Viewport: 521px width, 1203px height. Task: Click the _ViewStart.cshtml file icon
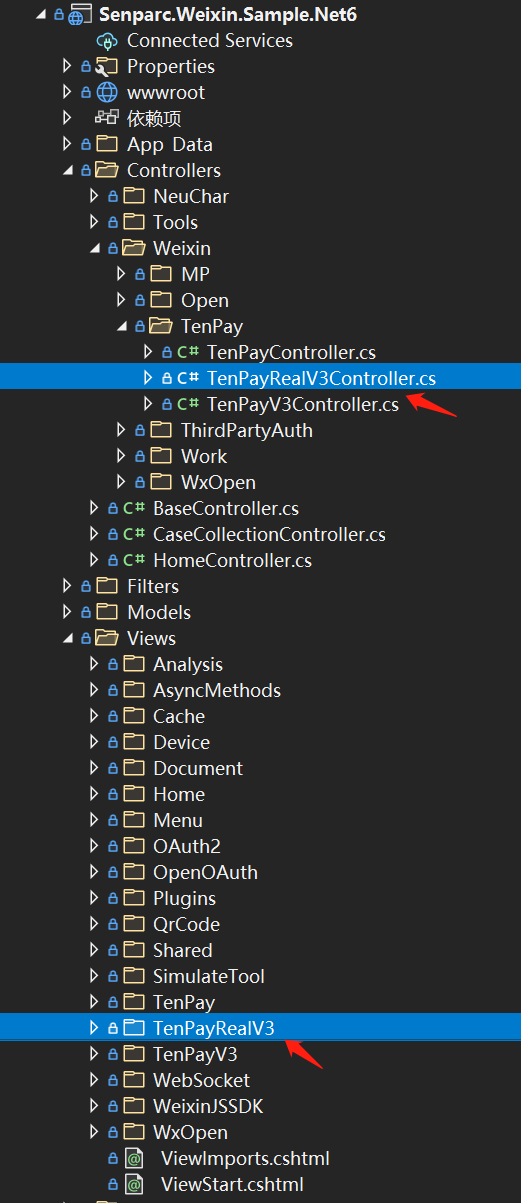(133, 1185)
